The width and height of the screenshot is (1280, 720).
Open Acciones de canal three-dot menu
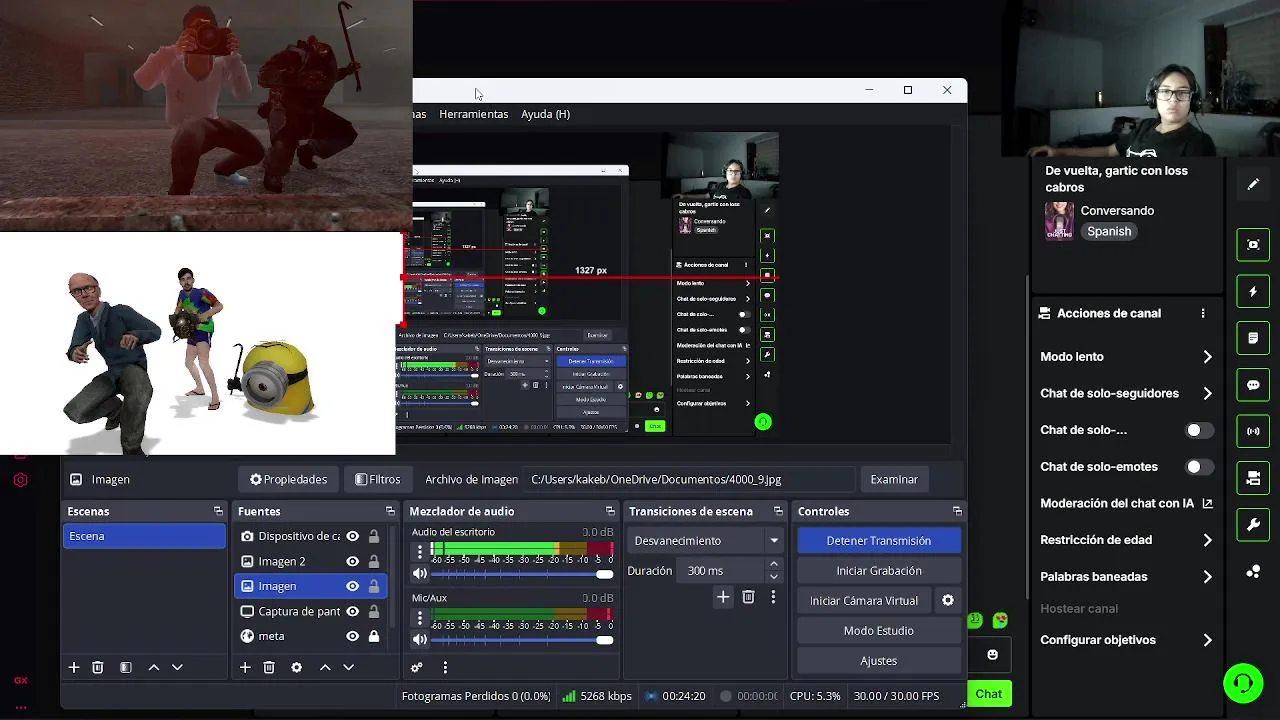click(x=1203, y=313)
